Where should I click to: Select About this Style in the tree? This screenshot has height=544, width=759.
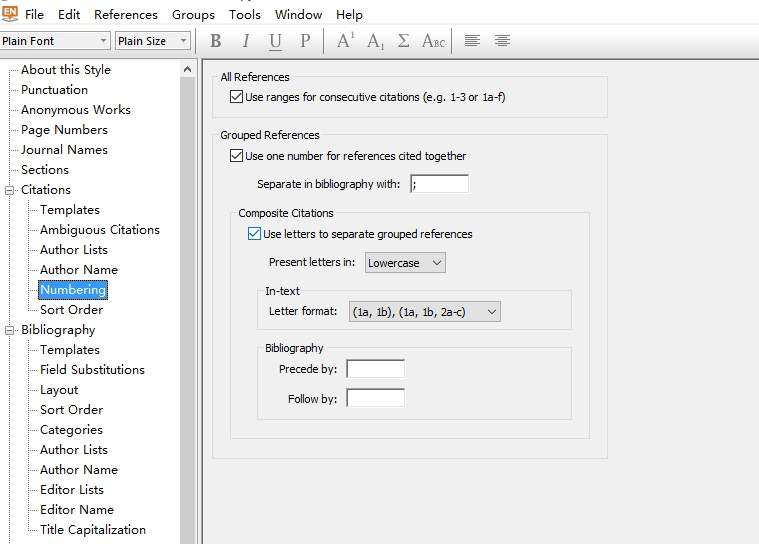click(x=66, y=70)
